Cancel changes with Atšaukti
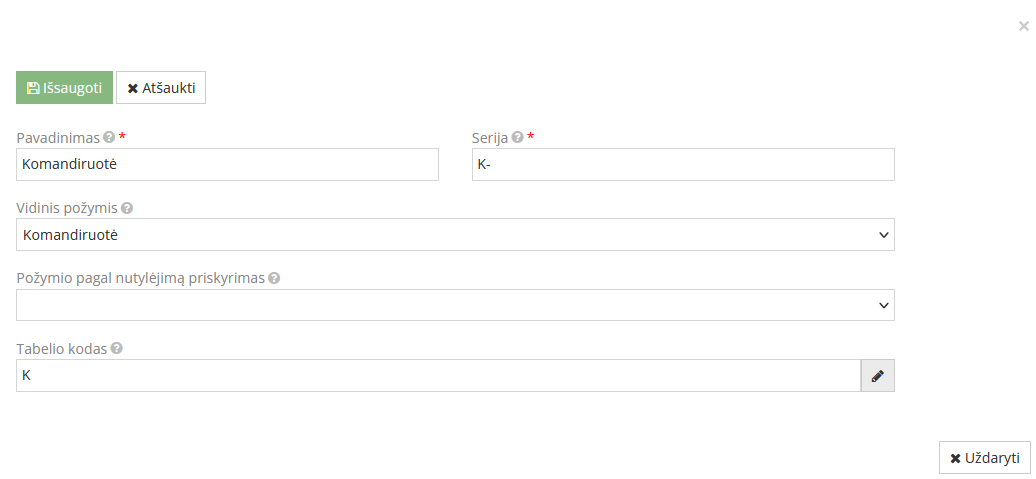This screenshot has width=1036, height=479. click(x=161, y=88)
